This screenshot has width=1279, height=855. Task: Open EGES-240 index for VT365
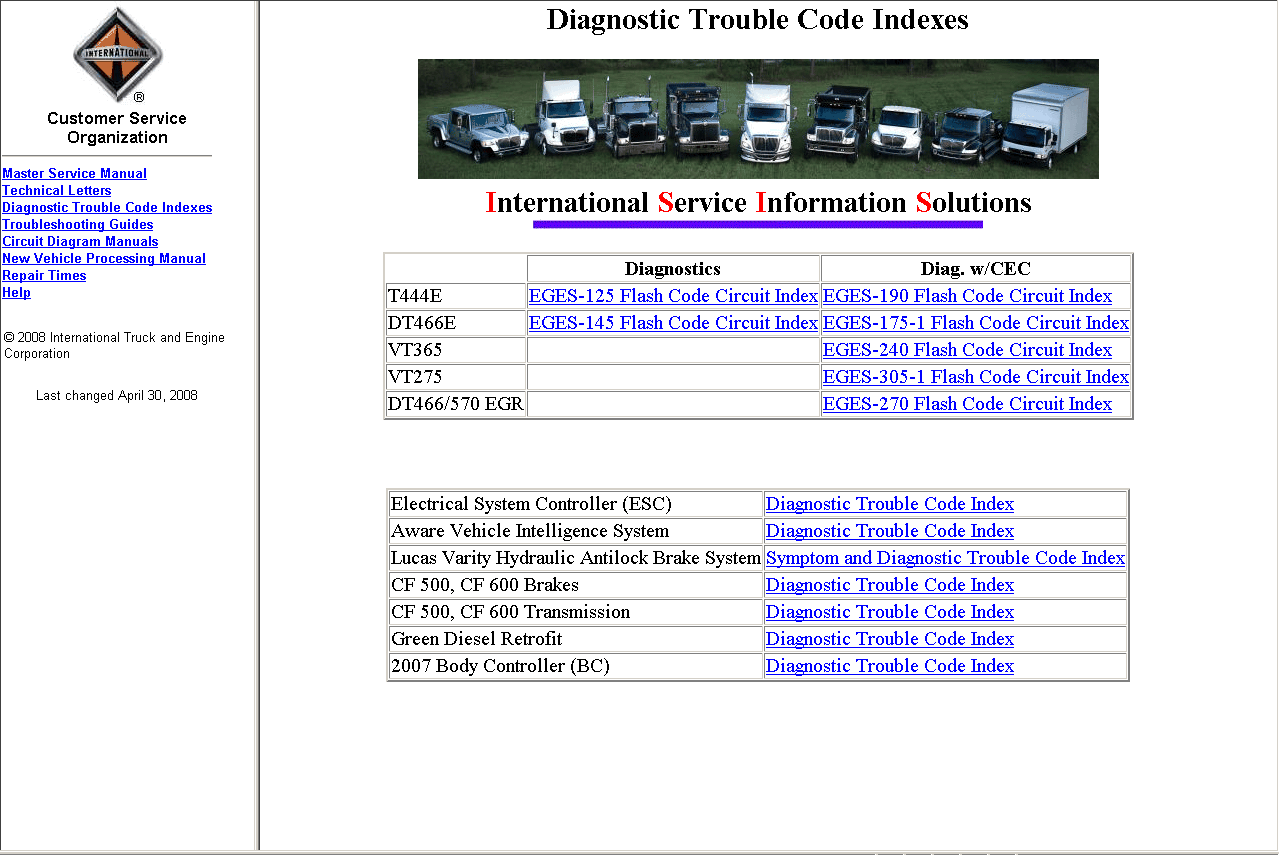967,350
